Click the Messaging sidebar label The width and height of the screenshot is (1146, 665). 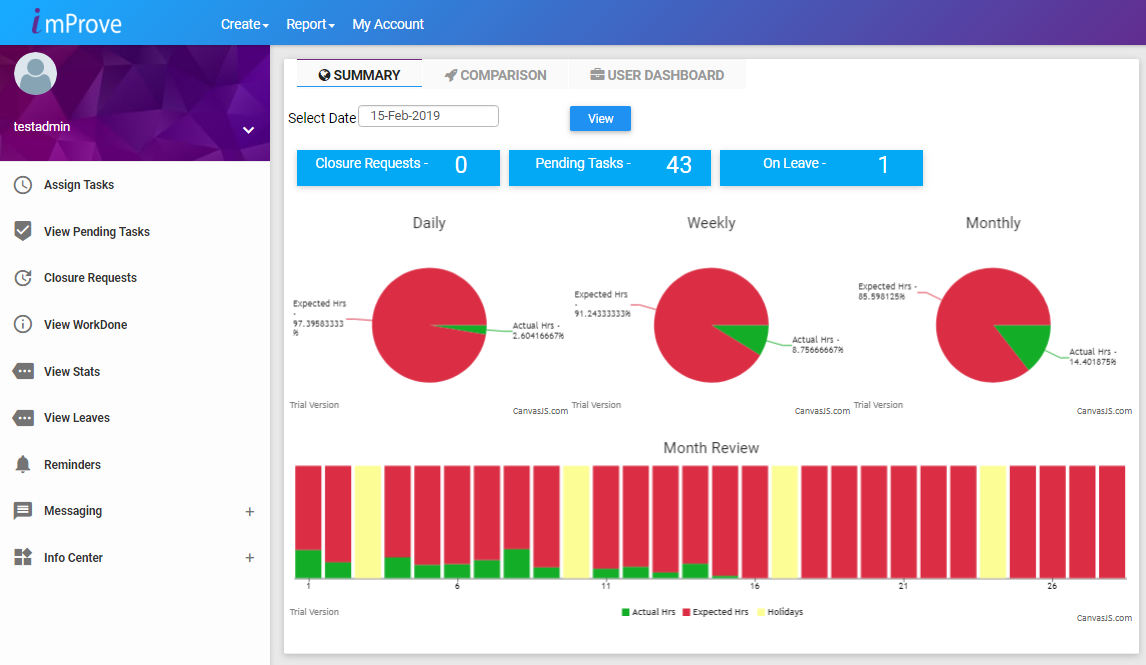pyautogui.click(x=73, y=511)
